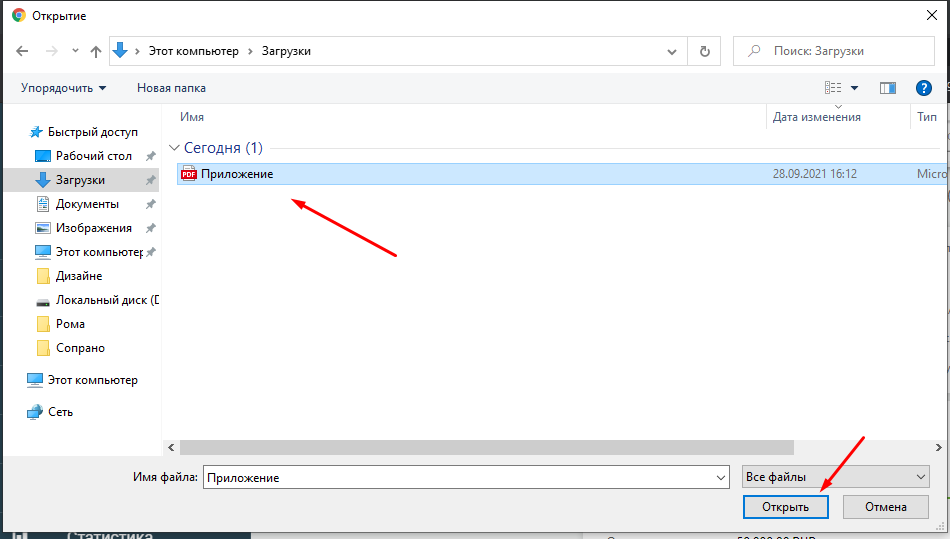The width and height of the screenshot is (950, 539).
Task: Click the search field Поиск: Загрузки
Action: [834, 51]
